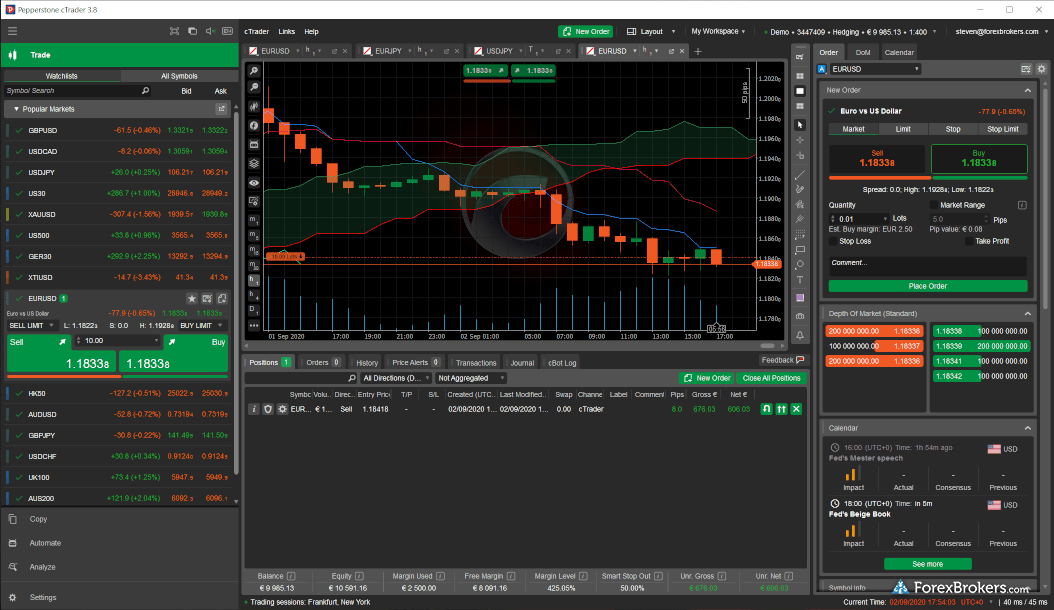Open the All Directions filter dropdown

[x=395, y=378]
